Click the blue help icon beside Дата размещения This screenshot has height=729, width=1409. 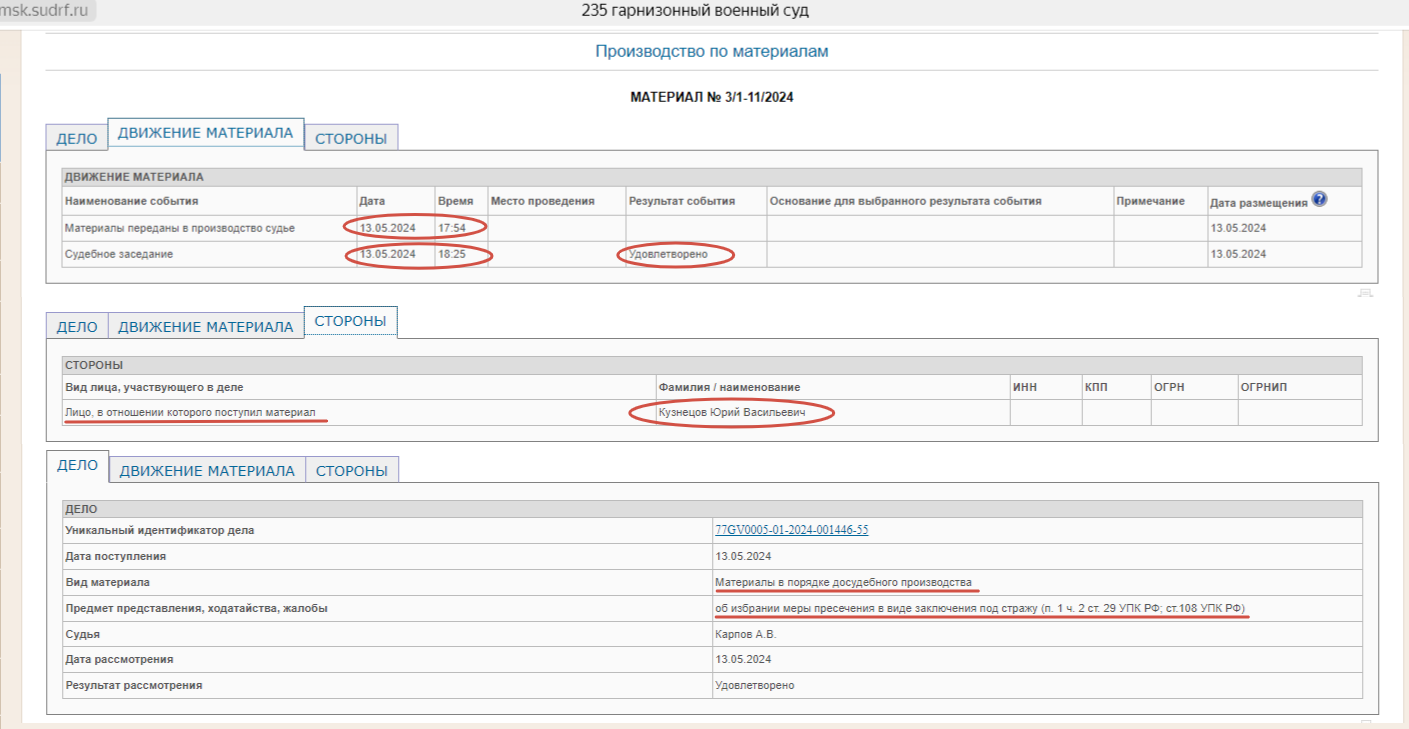[1320, 199]
